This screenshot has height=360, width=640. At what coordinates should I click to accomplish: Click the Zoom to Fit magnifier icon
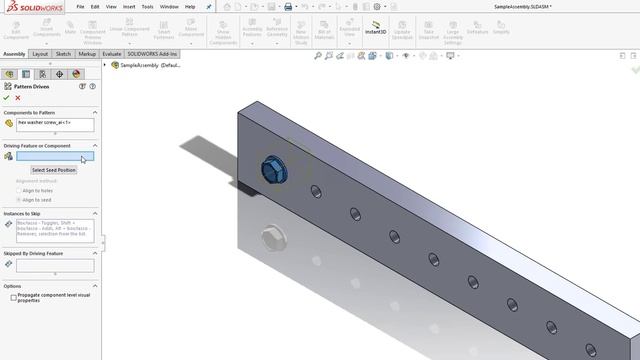point(318,56)
